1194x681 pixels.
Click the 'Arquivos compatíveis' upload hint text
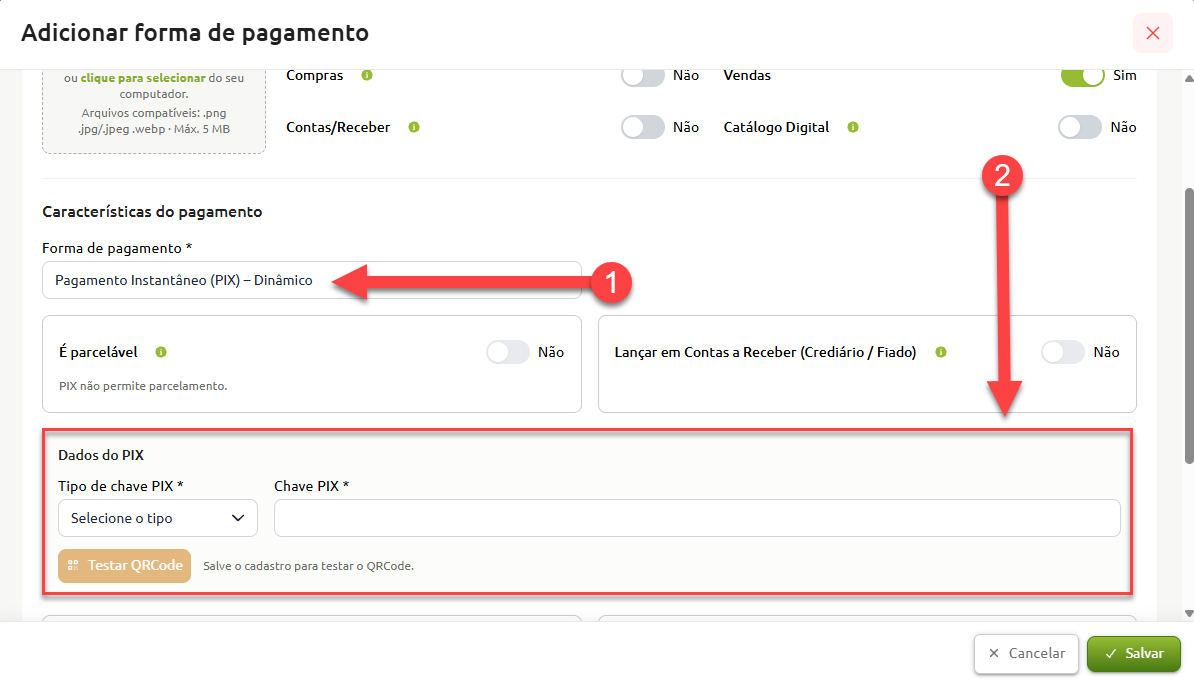tap(154, 121)
